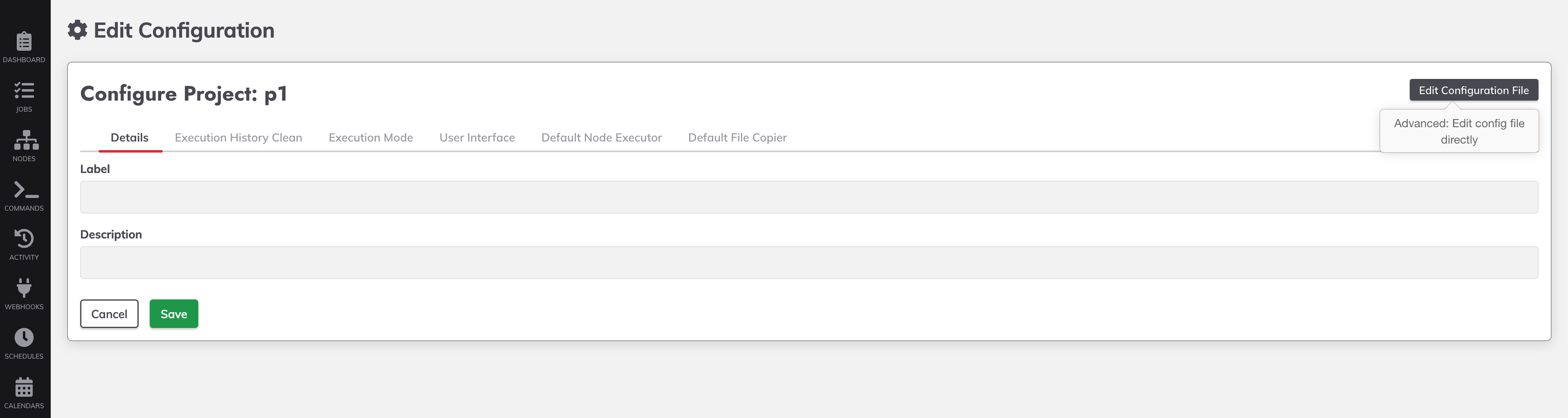The height and width of the screenshot is (418, 1568).
Task: Focus the Label input field
Action: pos(809,197)
